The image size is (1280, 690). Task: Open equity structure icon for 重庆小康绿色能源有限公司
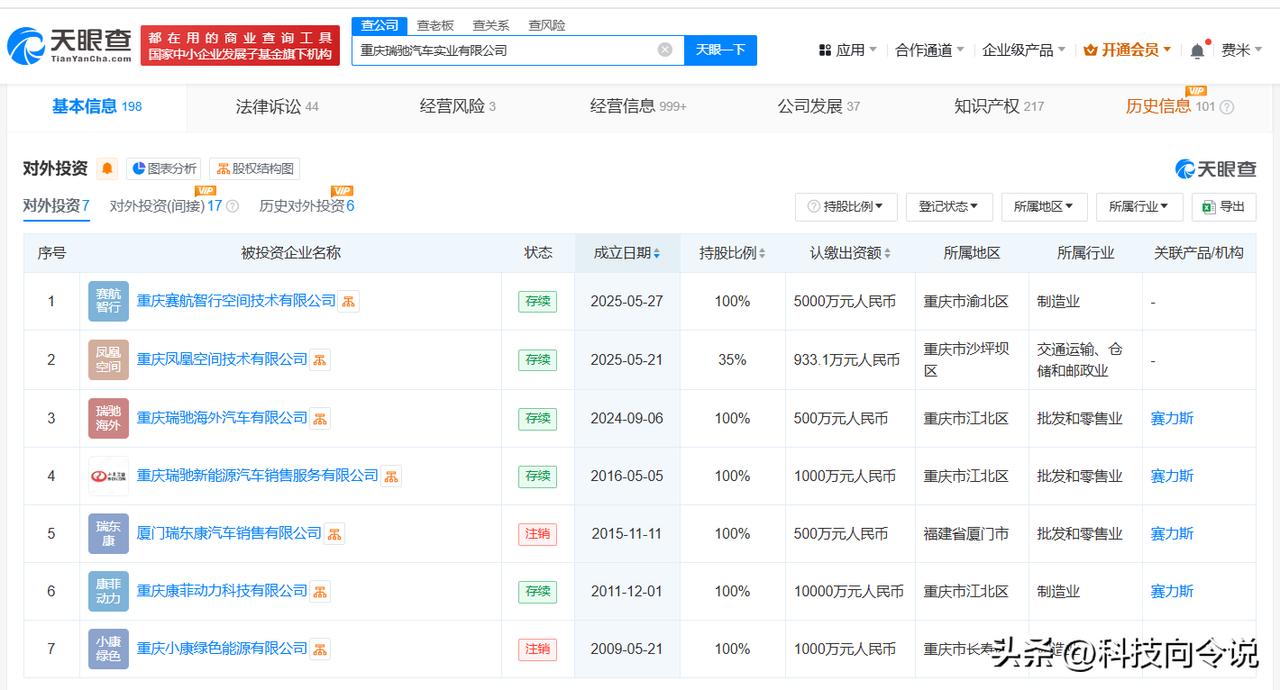[x=319, y=649]
